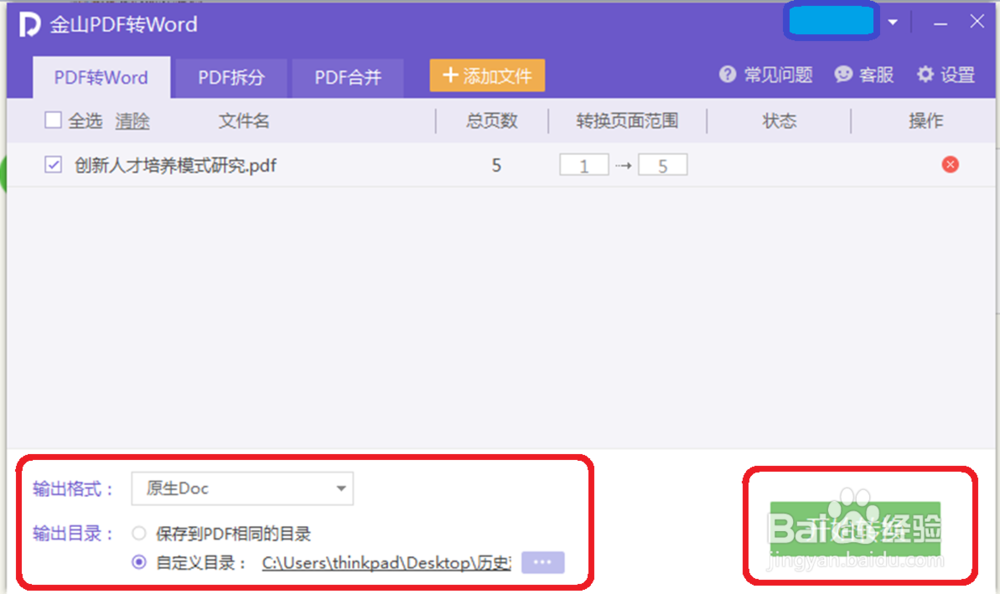Viewport: 1000px width, 594px height.
Task: Click the browse folder ellipsis button
Action: (543, 562)
